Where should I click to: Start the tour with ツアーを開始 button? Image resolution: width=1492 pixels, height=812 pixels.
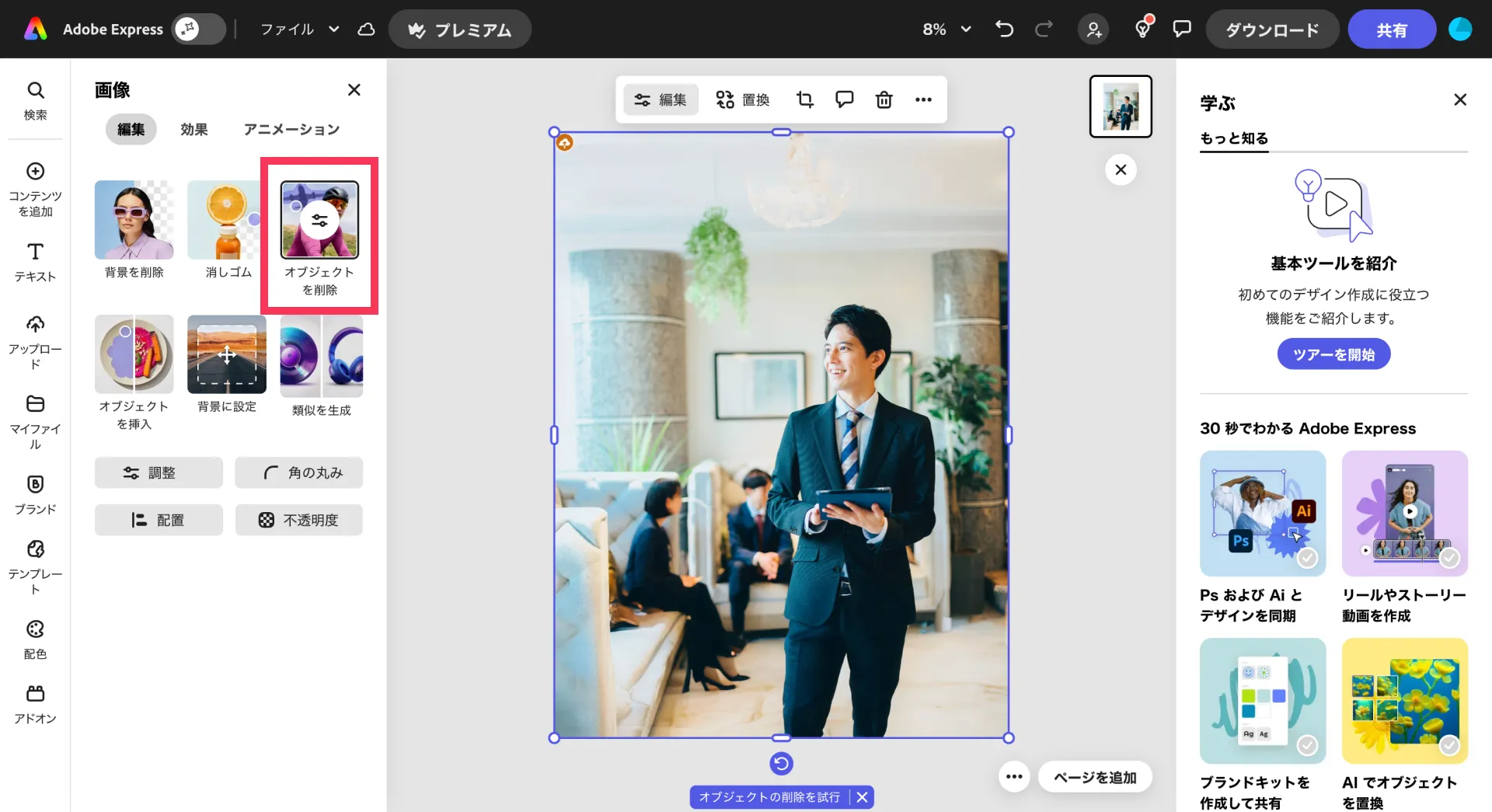1333,354
